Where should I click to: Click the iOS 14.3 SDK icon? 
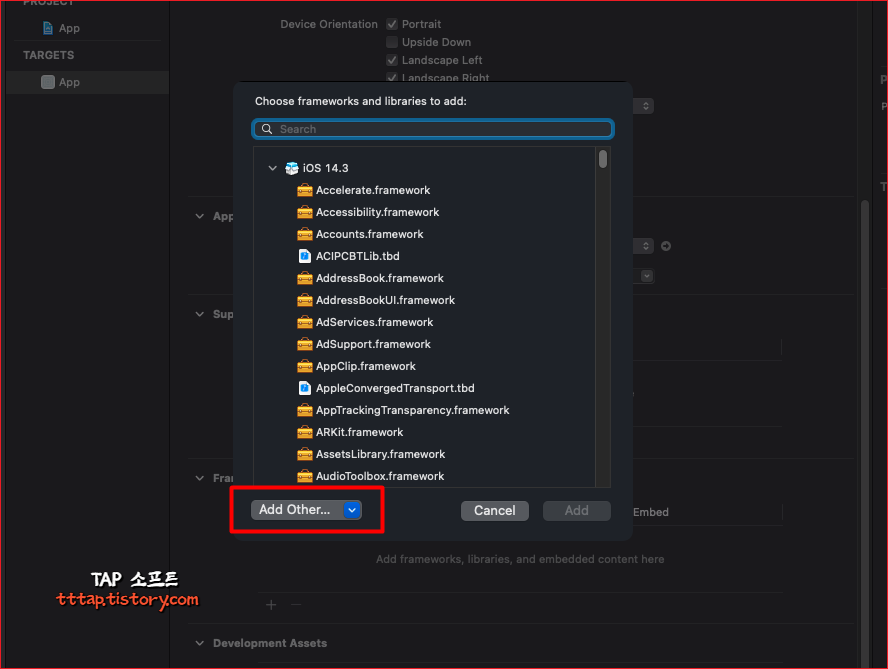point(292,168)
